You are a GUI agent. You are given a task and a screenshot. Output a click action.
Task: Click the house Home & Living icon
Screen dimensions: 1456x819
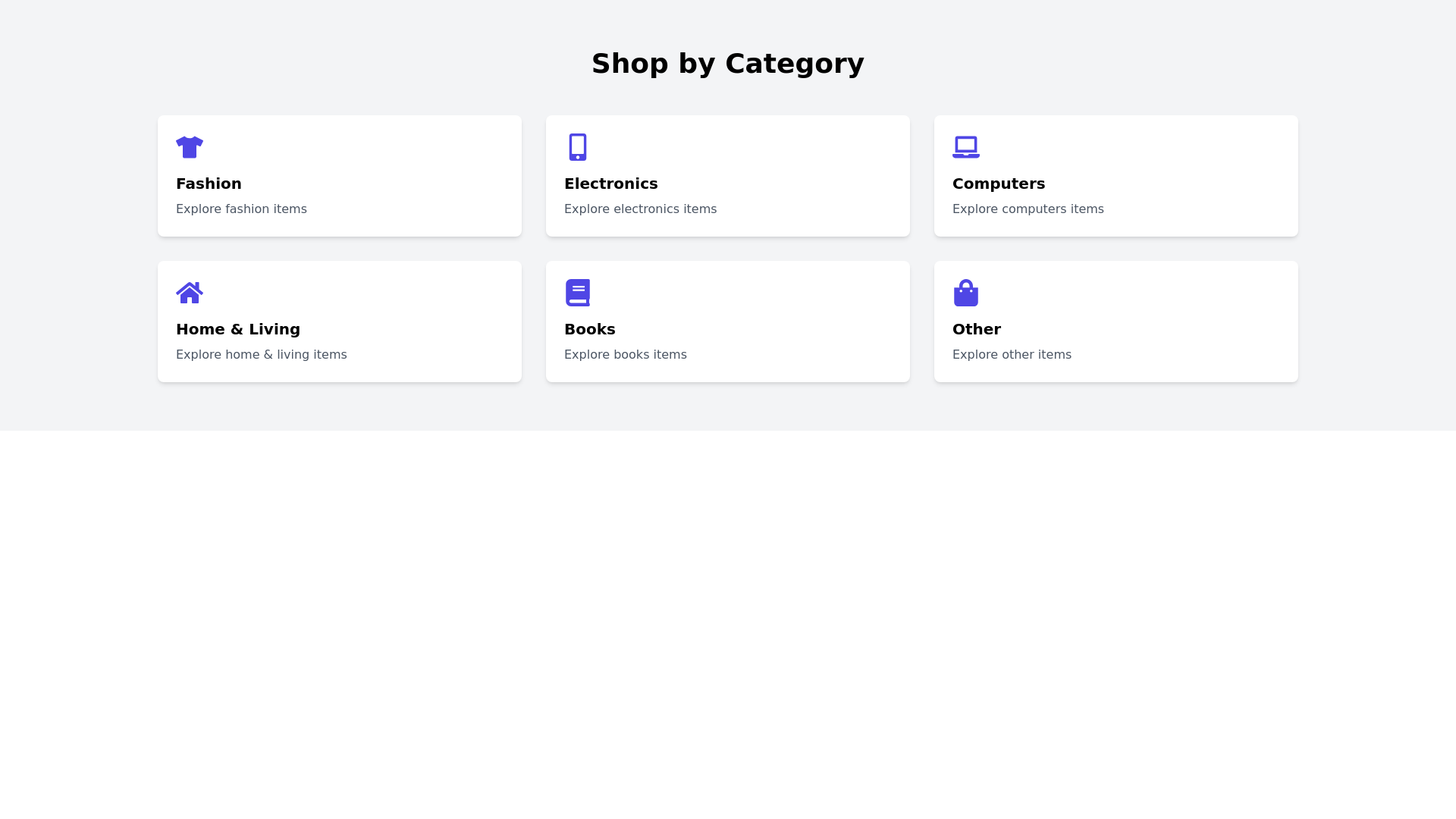(x=189, y=293)
